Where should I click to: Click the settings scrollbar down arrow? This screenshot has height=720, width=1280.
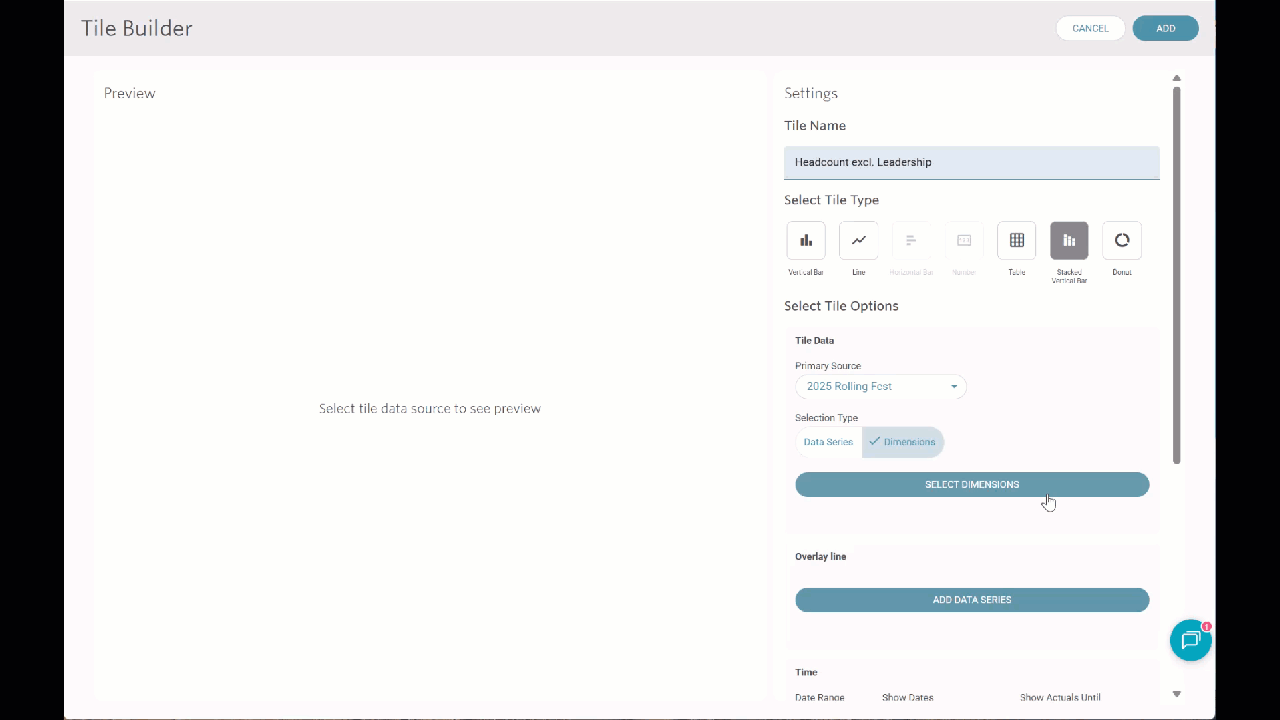tap(1176, 694)
